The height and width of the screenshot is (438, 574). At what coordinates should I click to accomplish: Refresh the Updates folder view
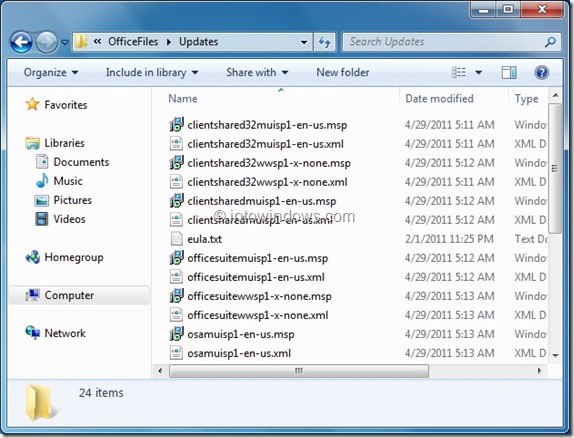[x=324, y=42]
